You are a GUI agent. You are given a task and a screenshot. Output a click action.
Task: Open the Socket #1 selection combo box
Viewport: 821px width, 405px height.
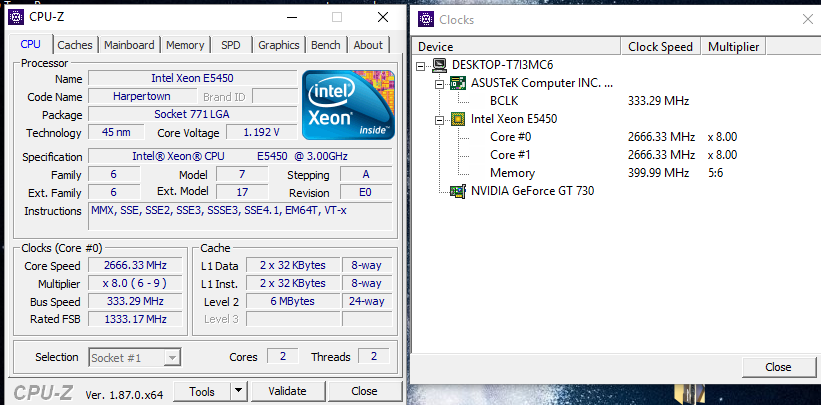pos(135,358)
